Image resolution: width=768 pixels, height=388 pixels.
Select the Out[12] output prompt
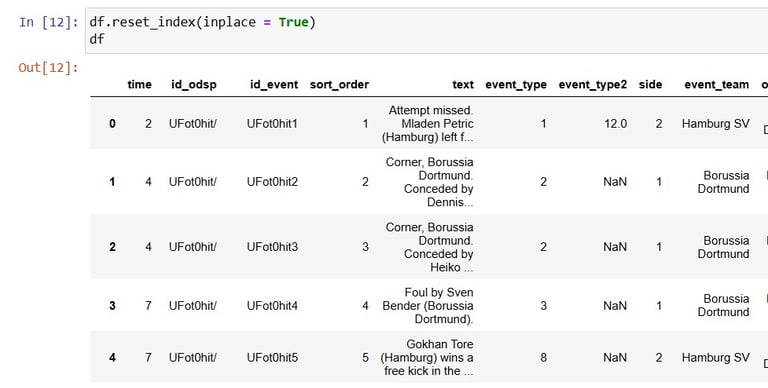coord(48,67)
